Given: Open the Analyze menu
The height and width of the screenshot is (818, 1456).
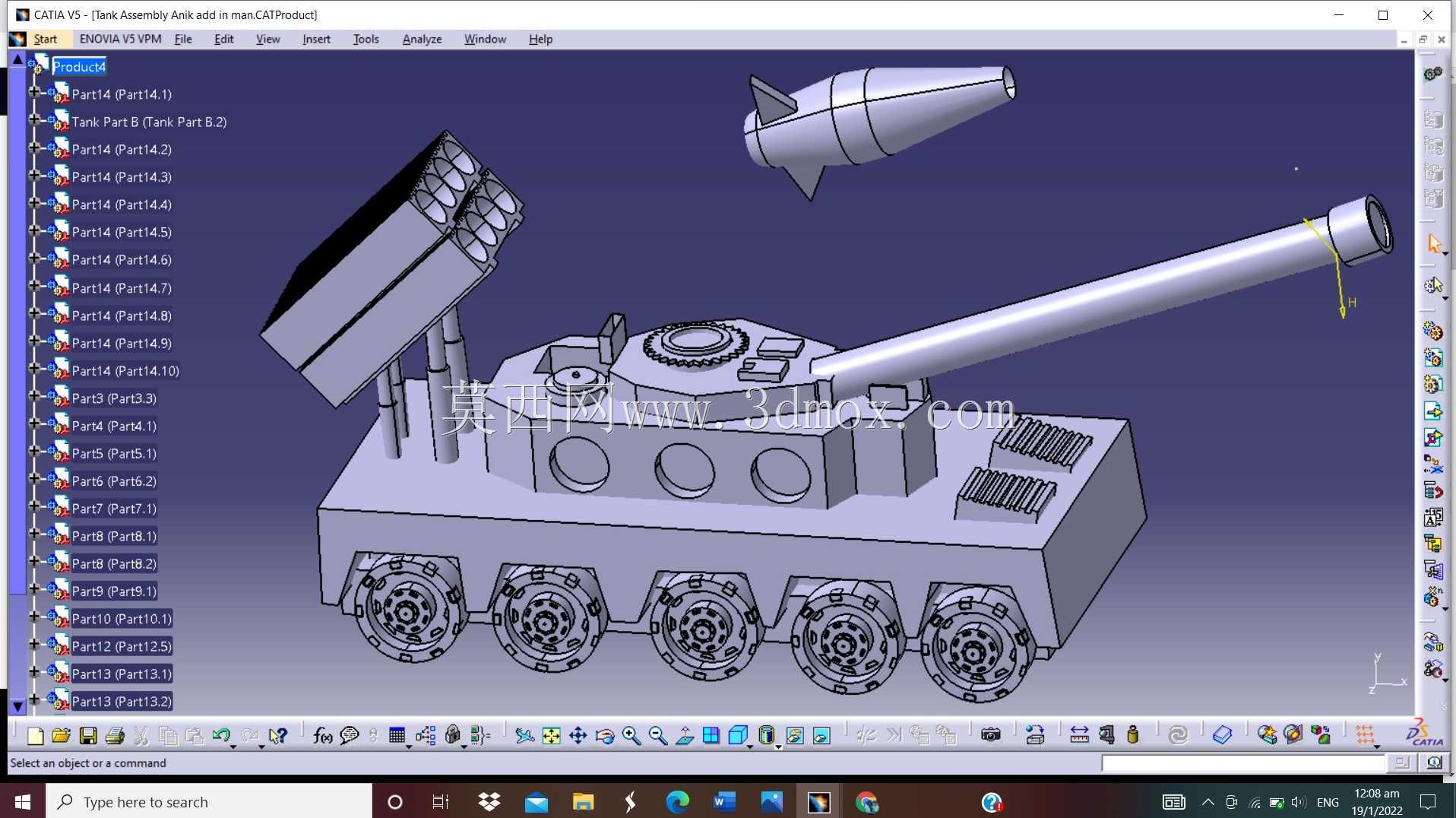Looking at the screenshot, I should click(x=422, y=39).
